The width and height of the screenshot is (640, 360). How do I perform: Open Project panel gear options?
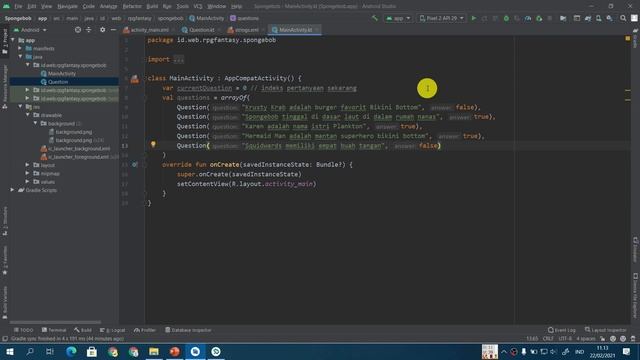(102, 30)
